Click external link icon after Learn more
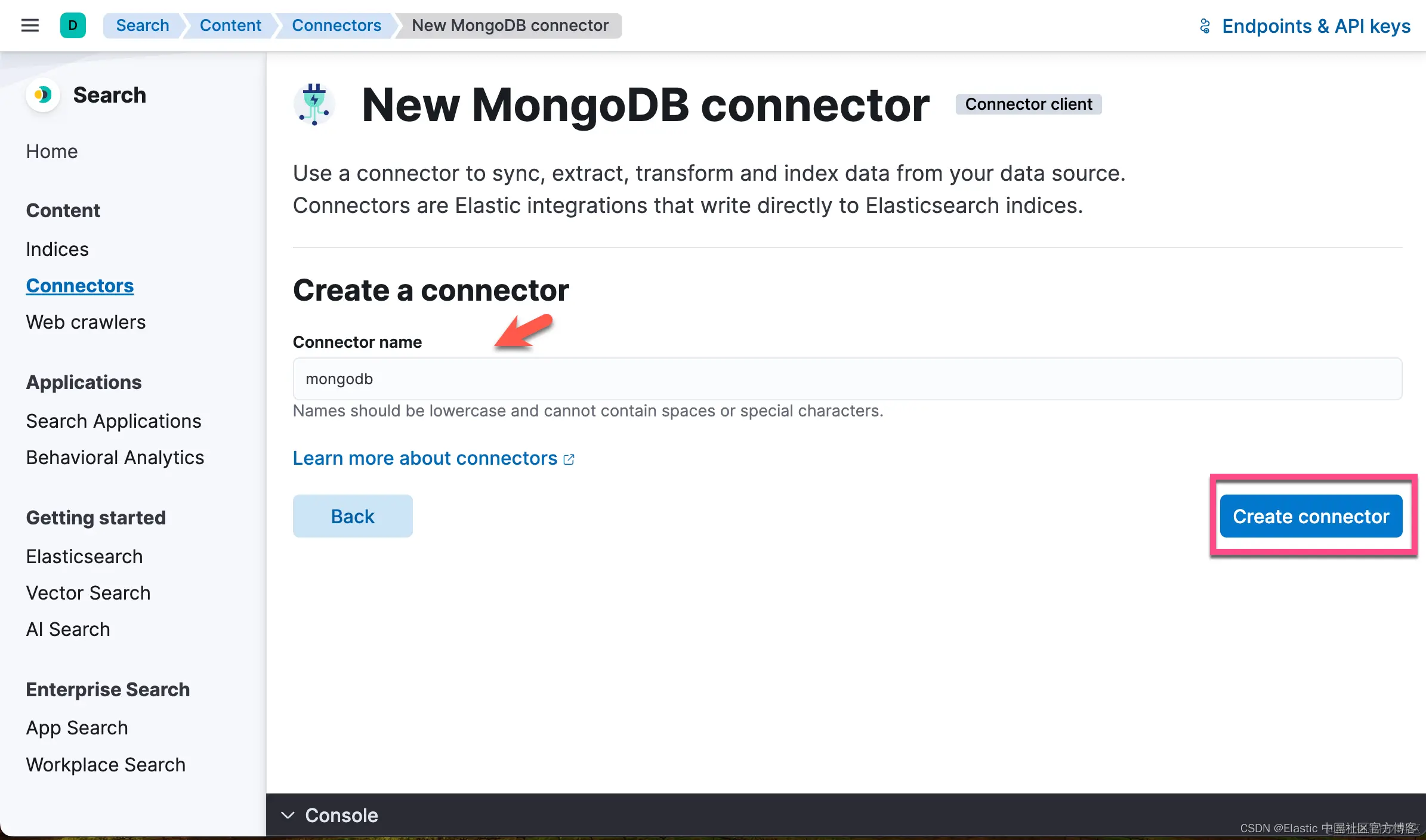1426x840 pixels. tap(569, 459)
